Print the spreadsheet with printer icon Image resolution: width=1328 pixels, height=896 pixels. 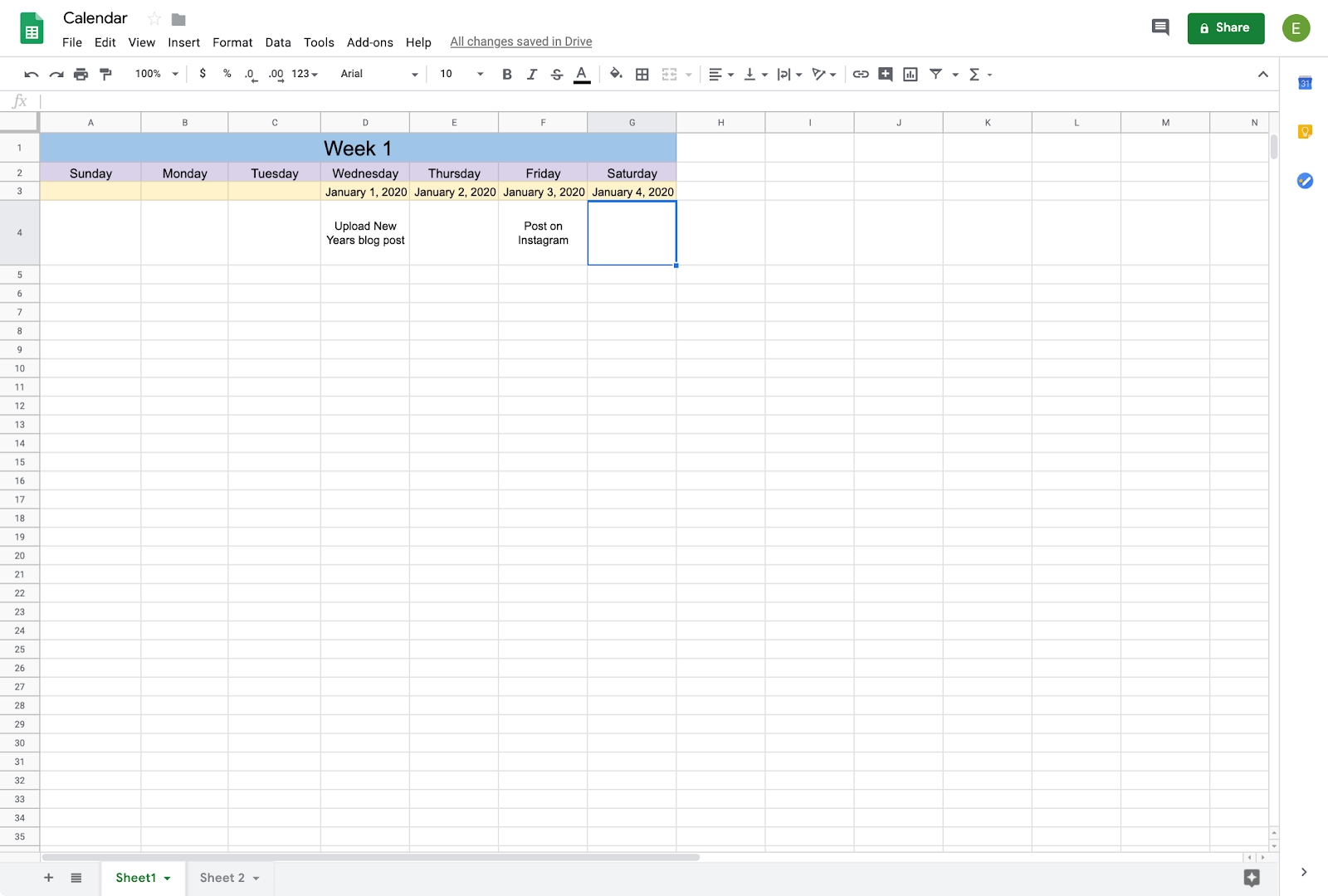tap(81, 75)
